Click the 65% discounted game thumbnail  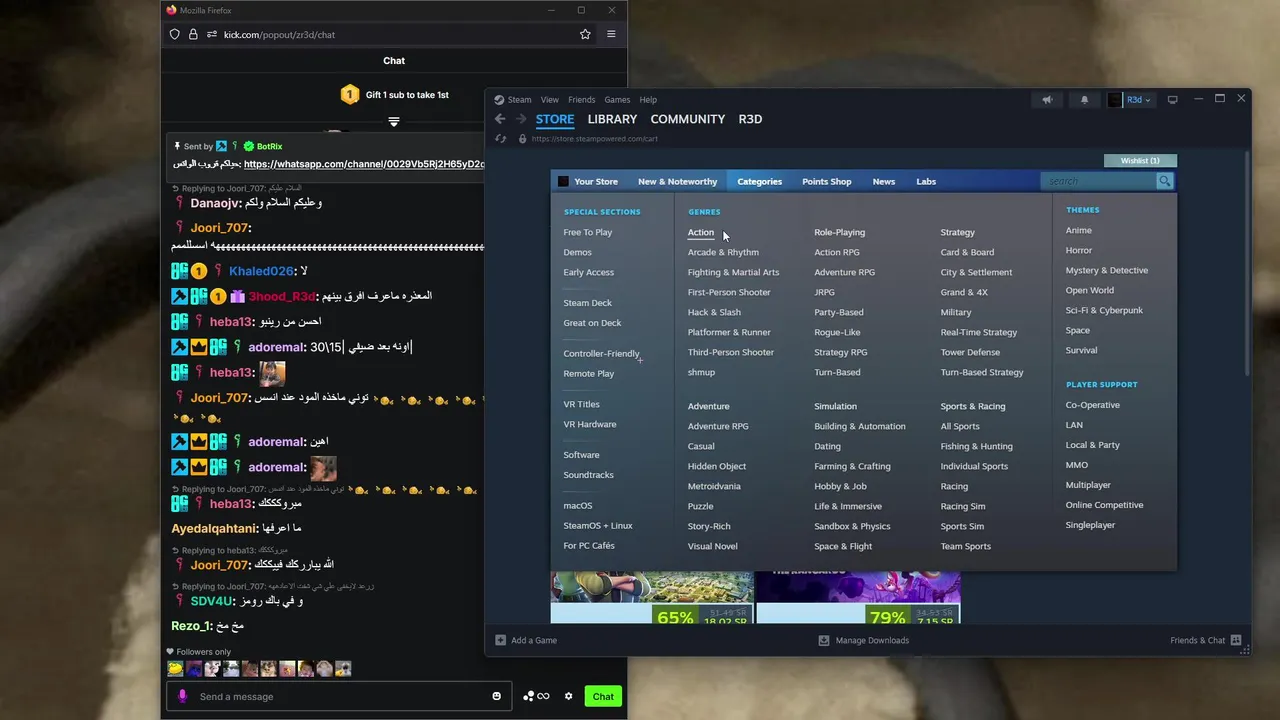(652, 598)
